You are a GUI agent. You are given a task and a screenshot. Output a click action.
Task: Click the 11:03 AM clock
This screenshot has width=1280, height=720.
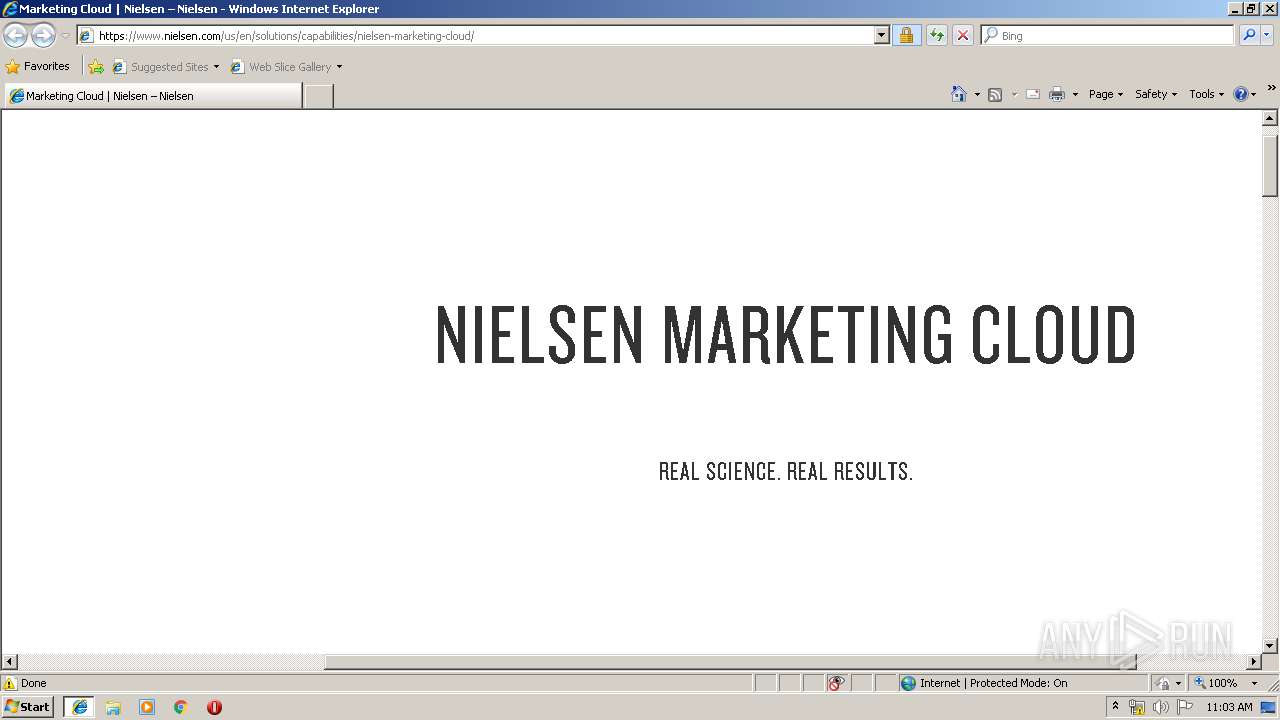(x=1229, y=707)
